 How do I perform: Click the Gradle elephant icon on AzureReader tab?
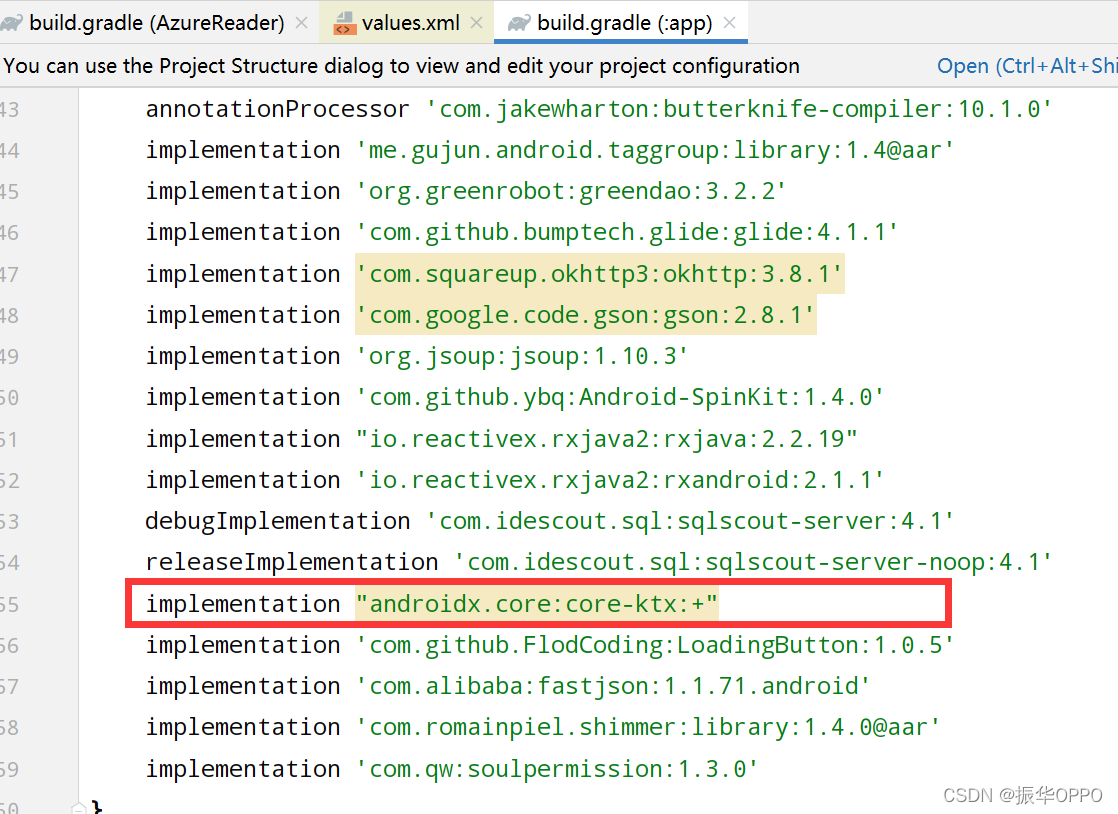click(10, 24)
